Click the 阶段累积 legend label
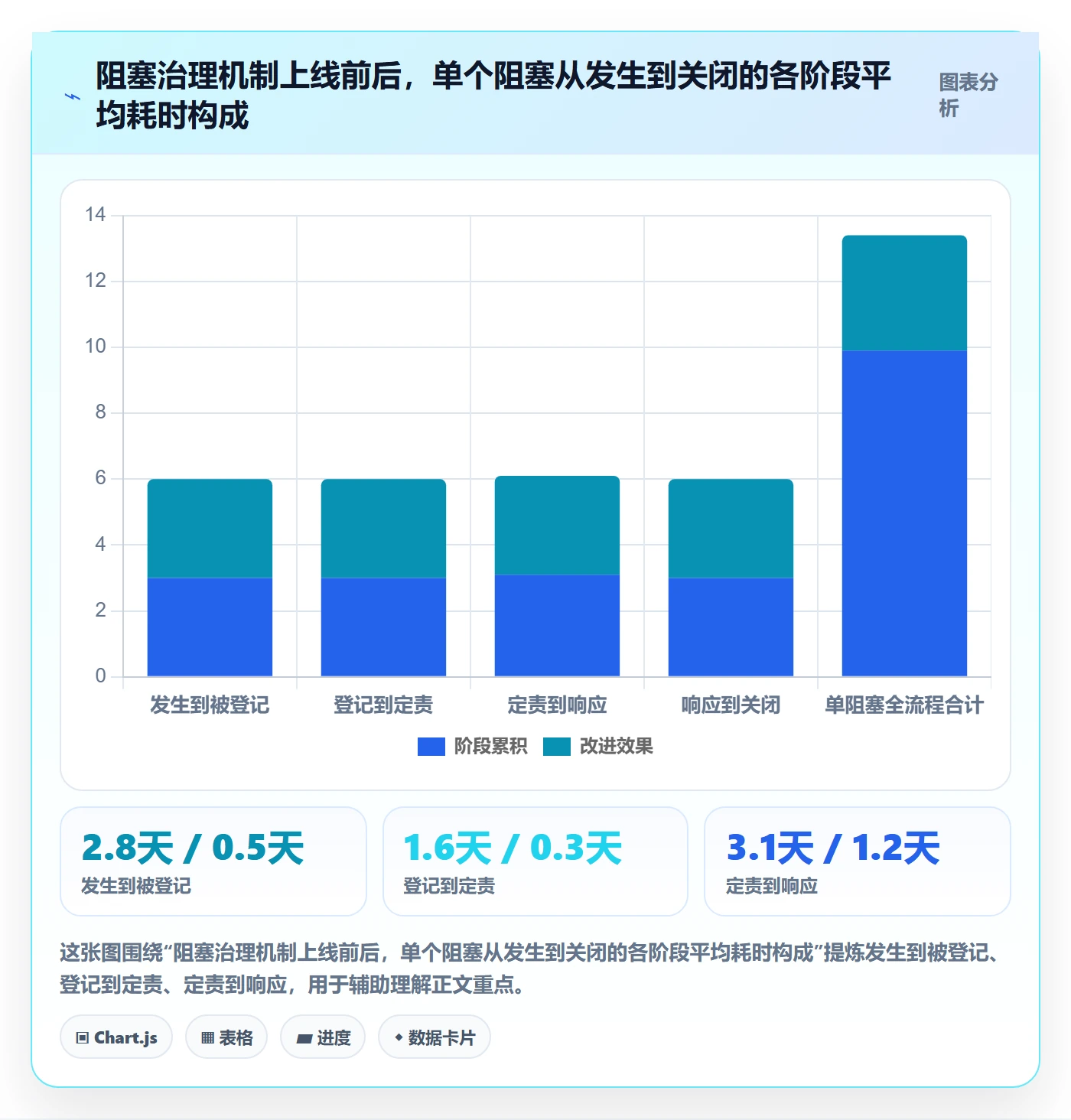 point(490,746)
